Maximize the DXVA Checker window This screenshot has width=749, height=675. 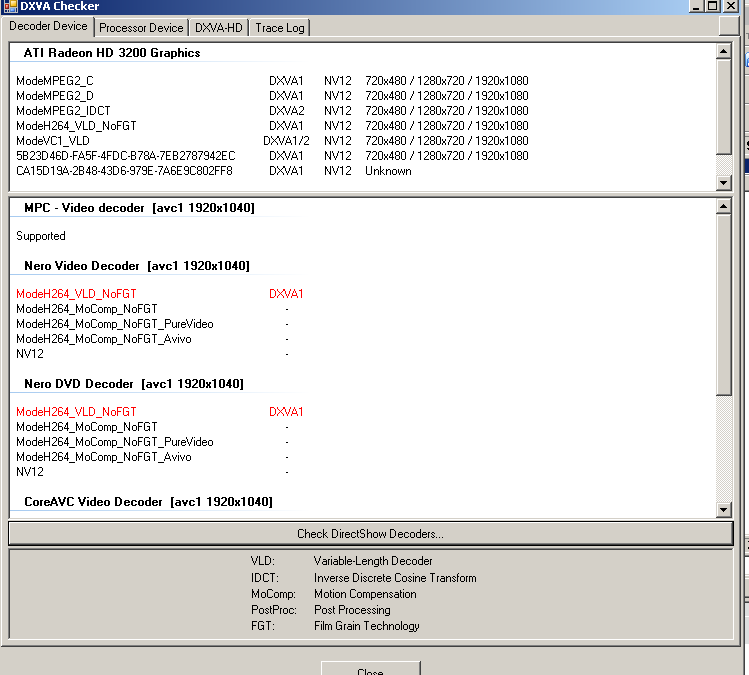713,7
